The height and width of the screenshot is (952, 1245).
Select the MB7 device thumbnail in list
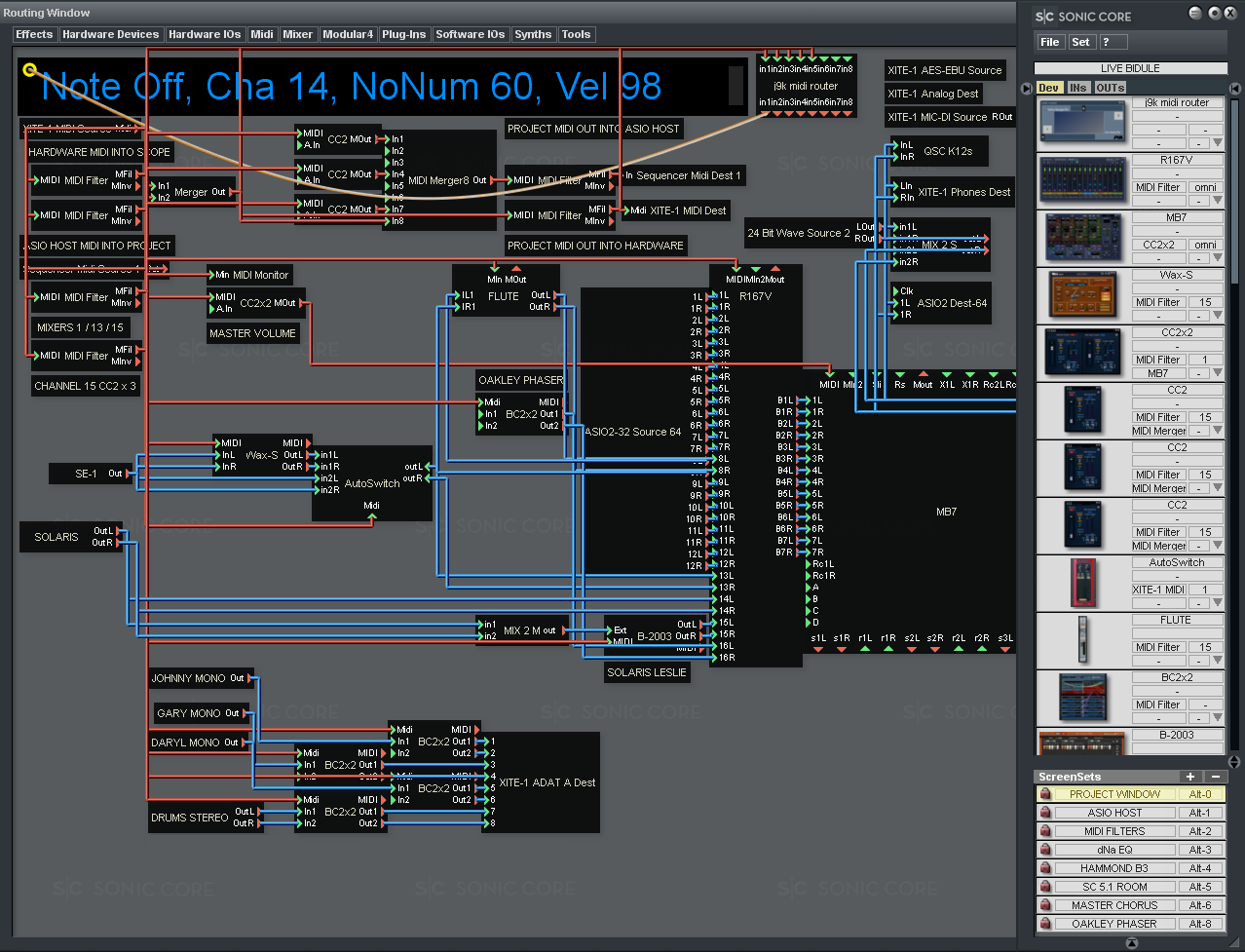(1081, 238)
